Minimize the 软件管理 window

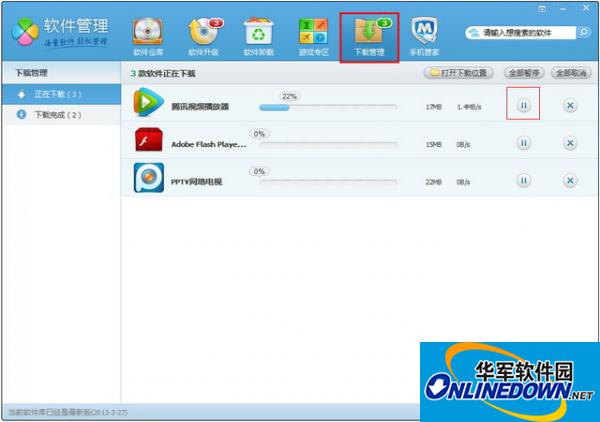coord(563,9)
